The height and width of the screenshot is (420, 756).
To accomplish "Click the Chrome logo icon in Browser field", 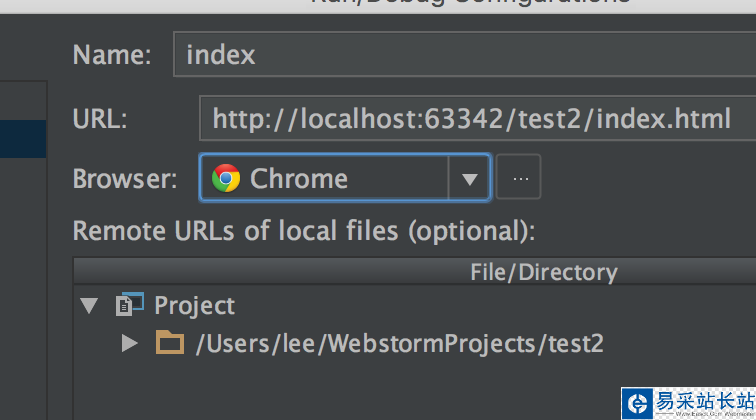I will click(x=226, y=179).
